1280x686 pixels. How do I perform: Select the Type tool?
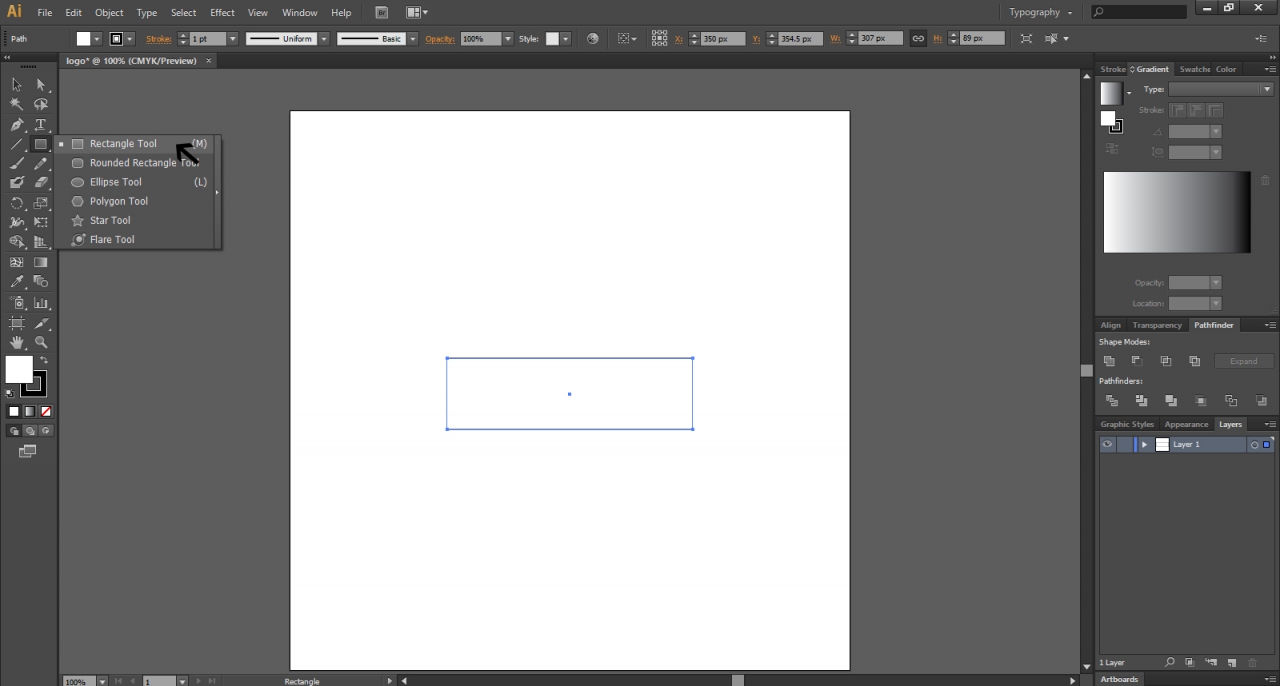coord(41,125)
